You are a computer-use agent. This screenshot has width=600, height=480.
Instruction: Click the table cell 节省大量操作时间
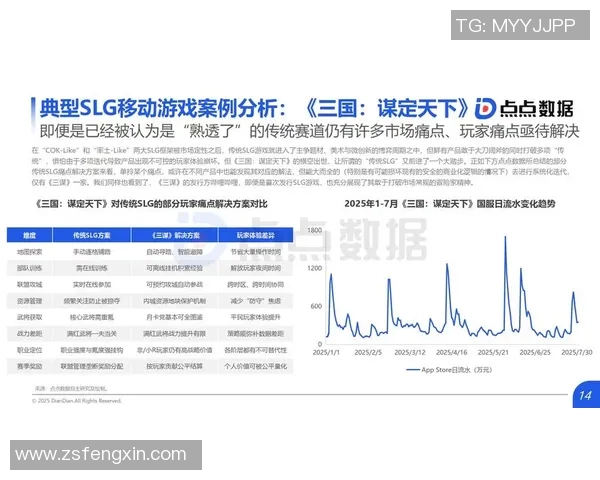pos(256,252)
